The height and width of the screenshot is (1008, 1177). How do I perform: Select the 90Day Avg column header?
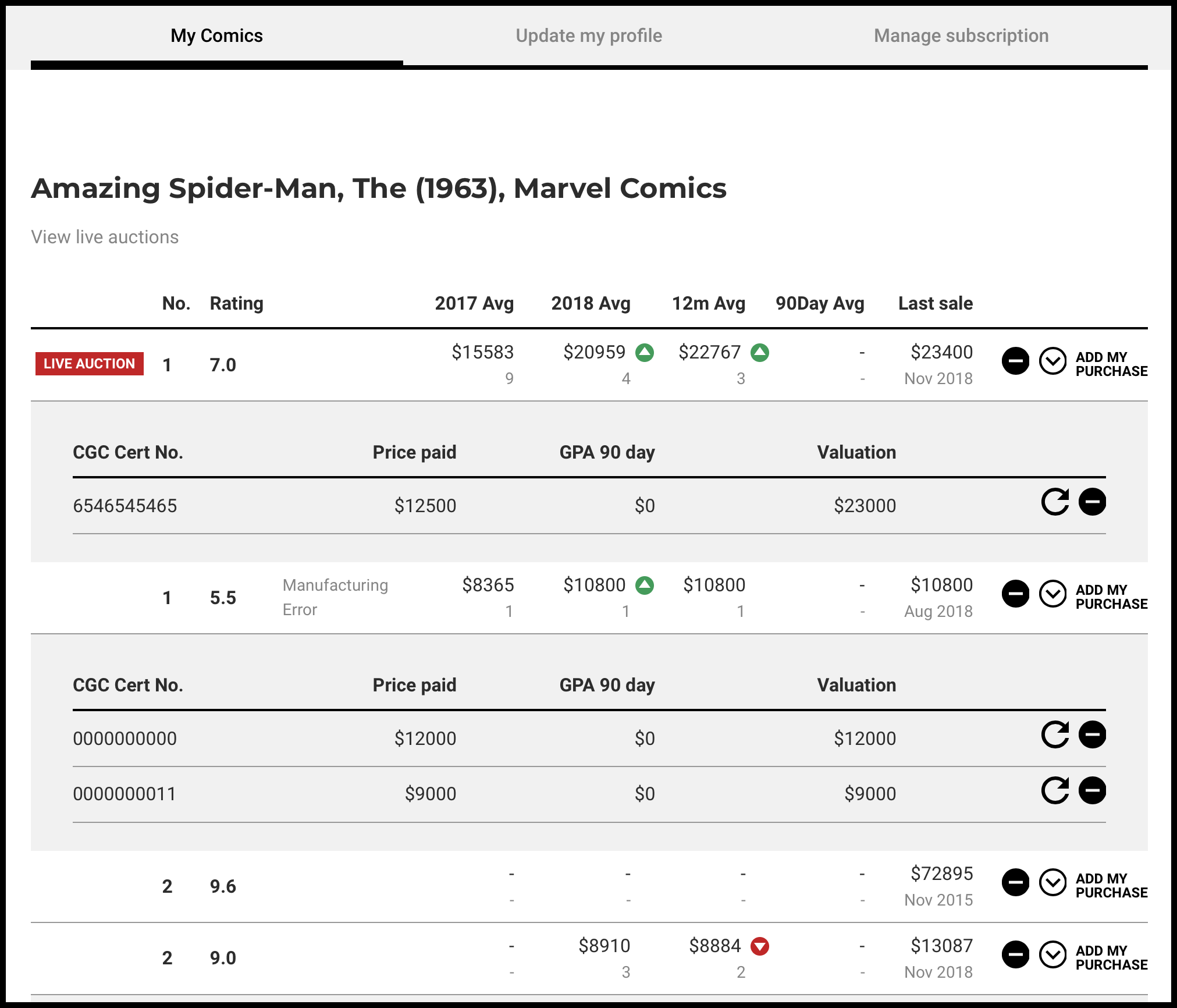pyautogui.click(x=820, y=303)
